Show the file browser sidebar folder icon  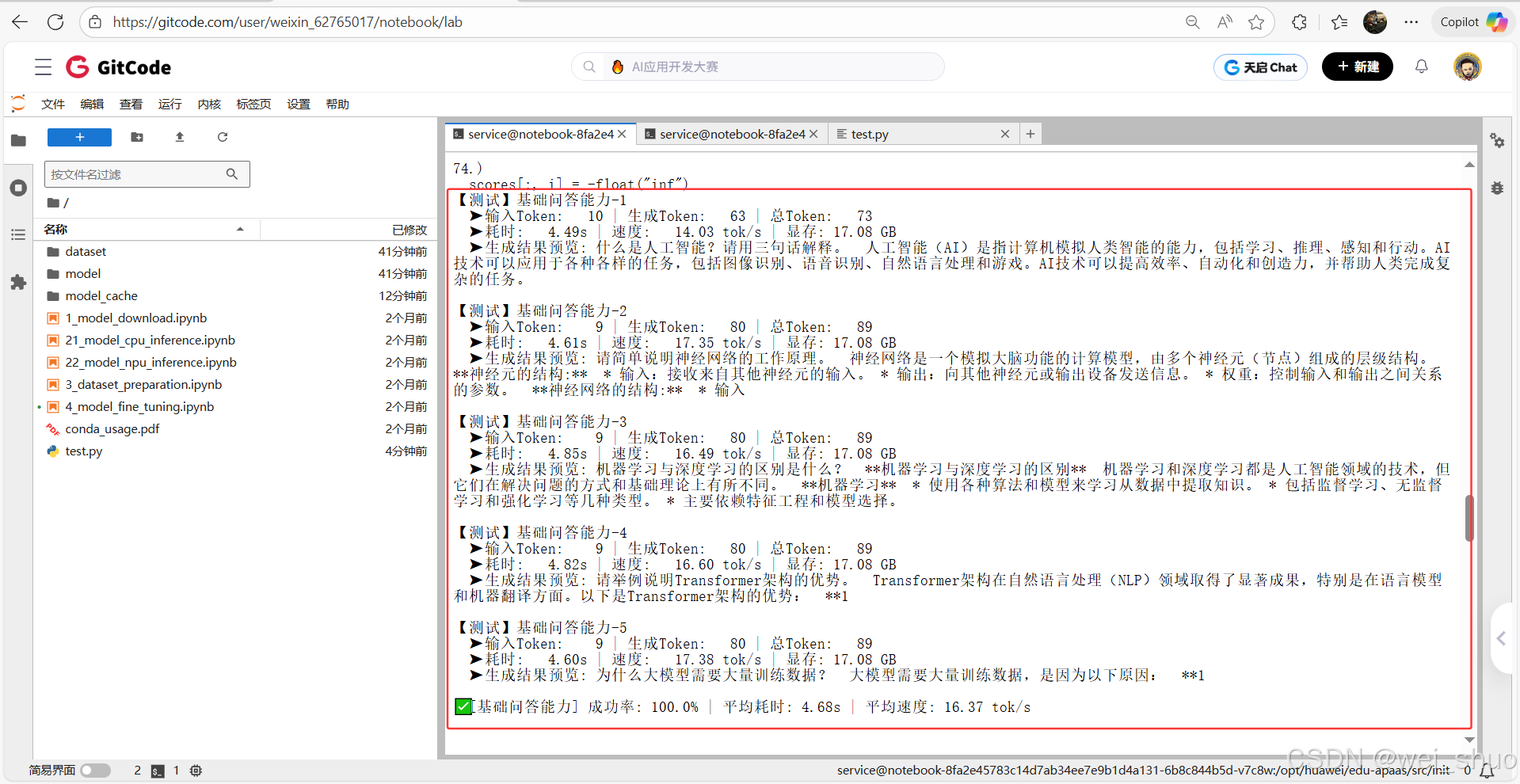(18, 140)
